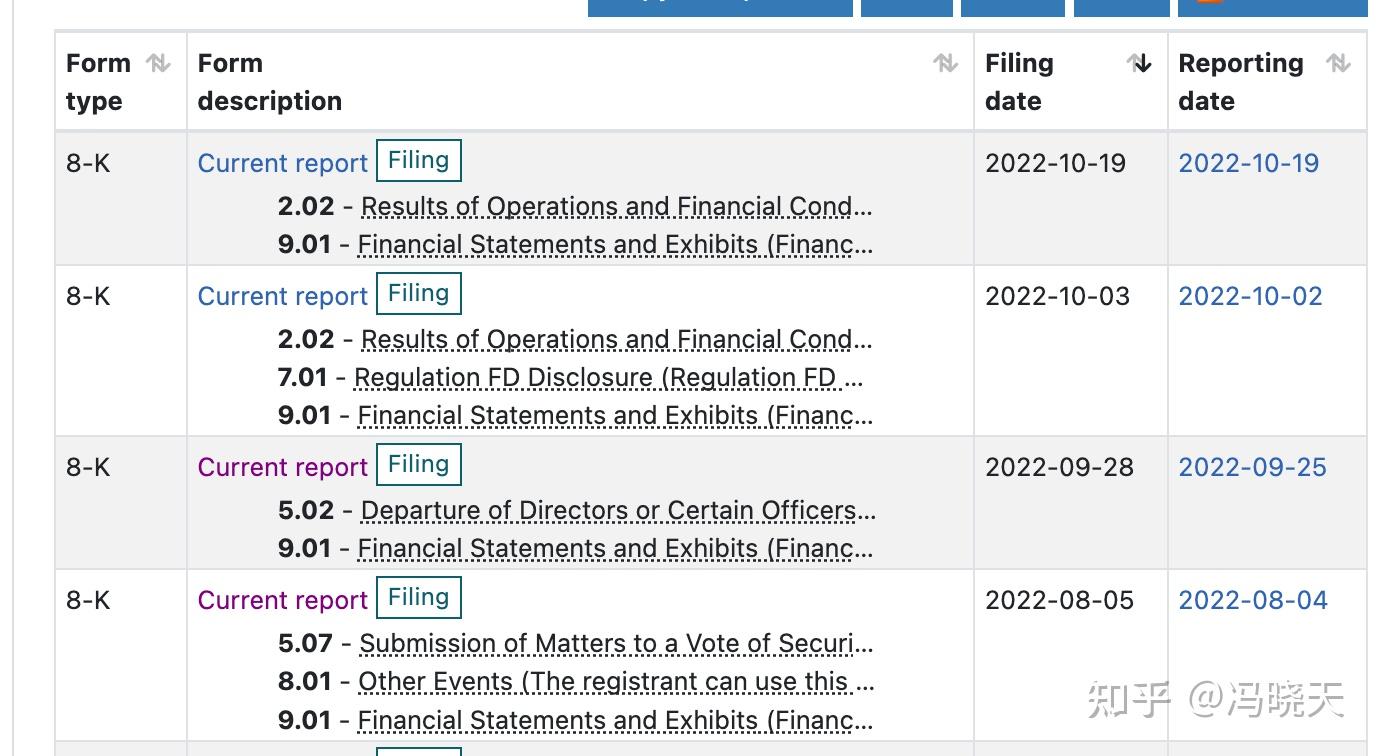Open Current report filed 2022-10-03
This screenshot has height=756, width=1380.
pos(283,297)
